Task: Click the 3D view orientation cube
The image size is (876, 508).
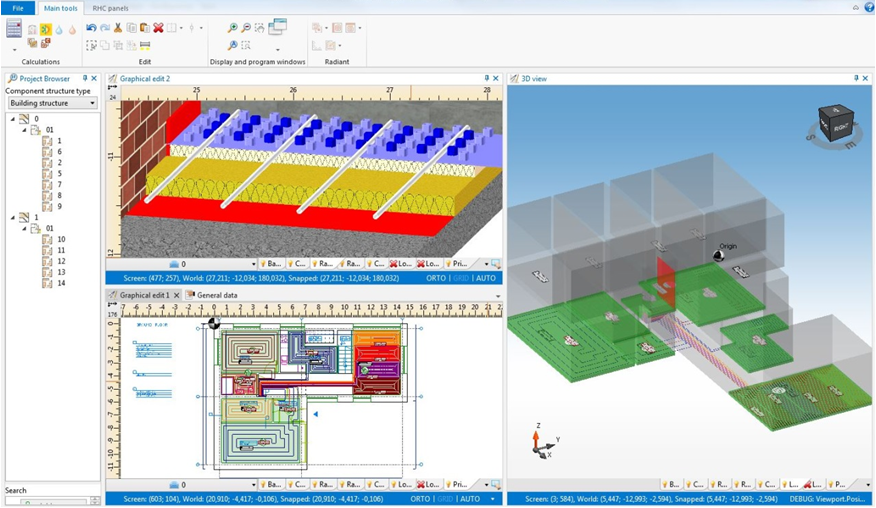Action: pyautogui.click(x=836, y=124)
